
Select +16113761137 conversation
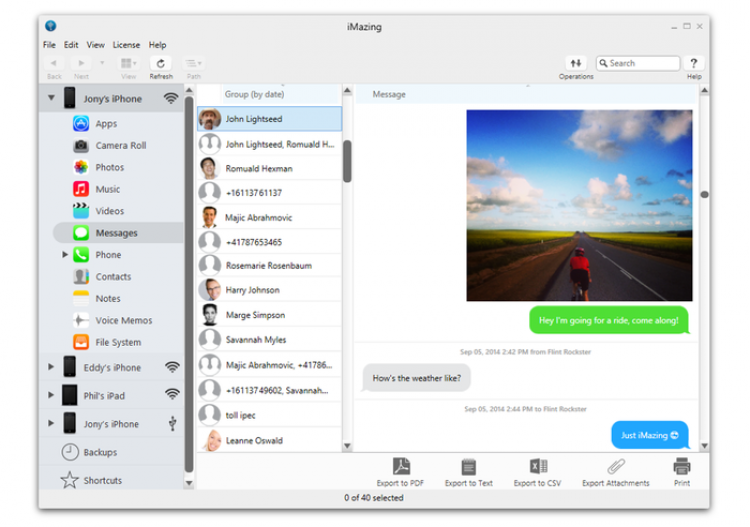coord(270,193)
